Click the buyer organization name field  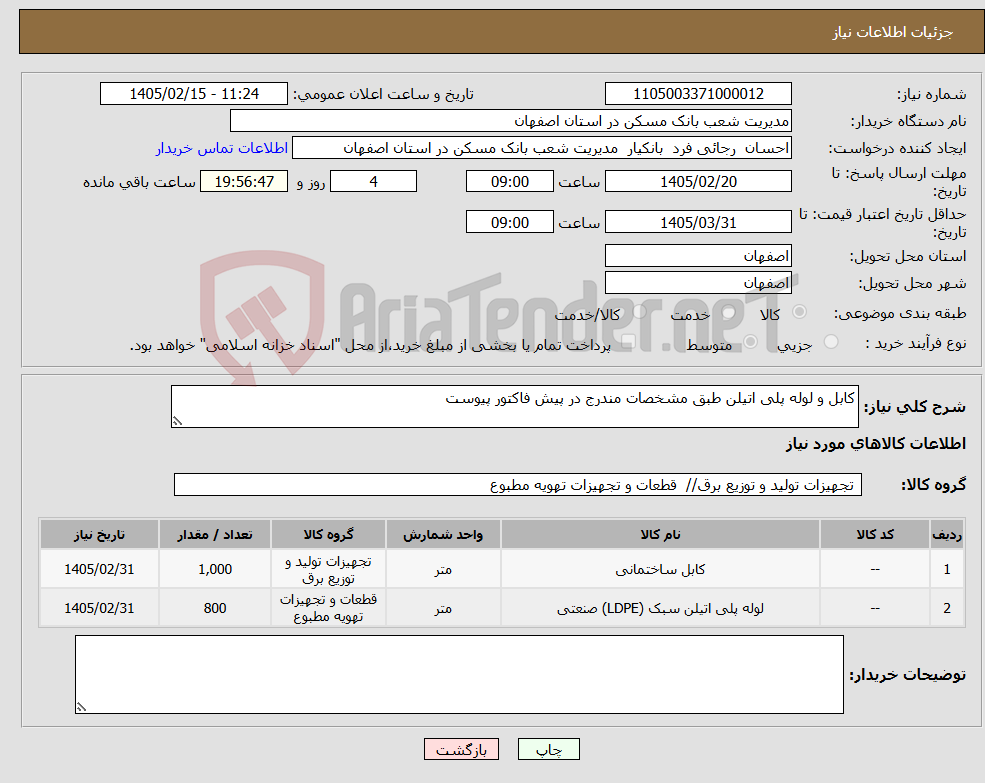pyautogui.click(x=511, y=121)
